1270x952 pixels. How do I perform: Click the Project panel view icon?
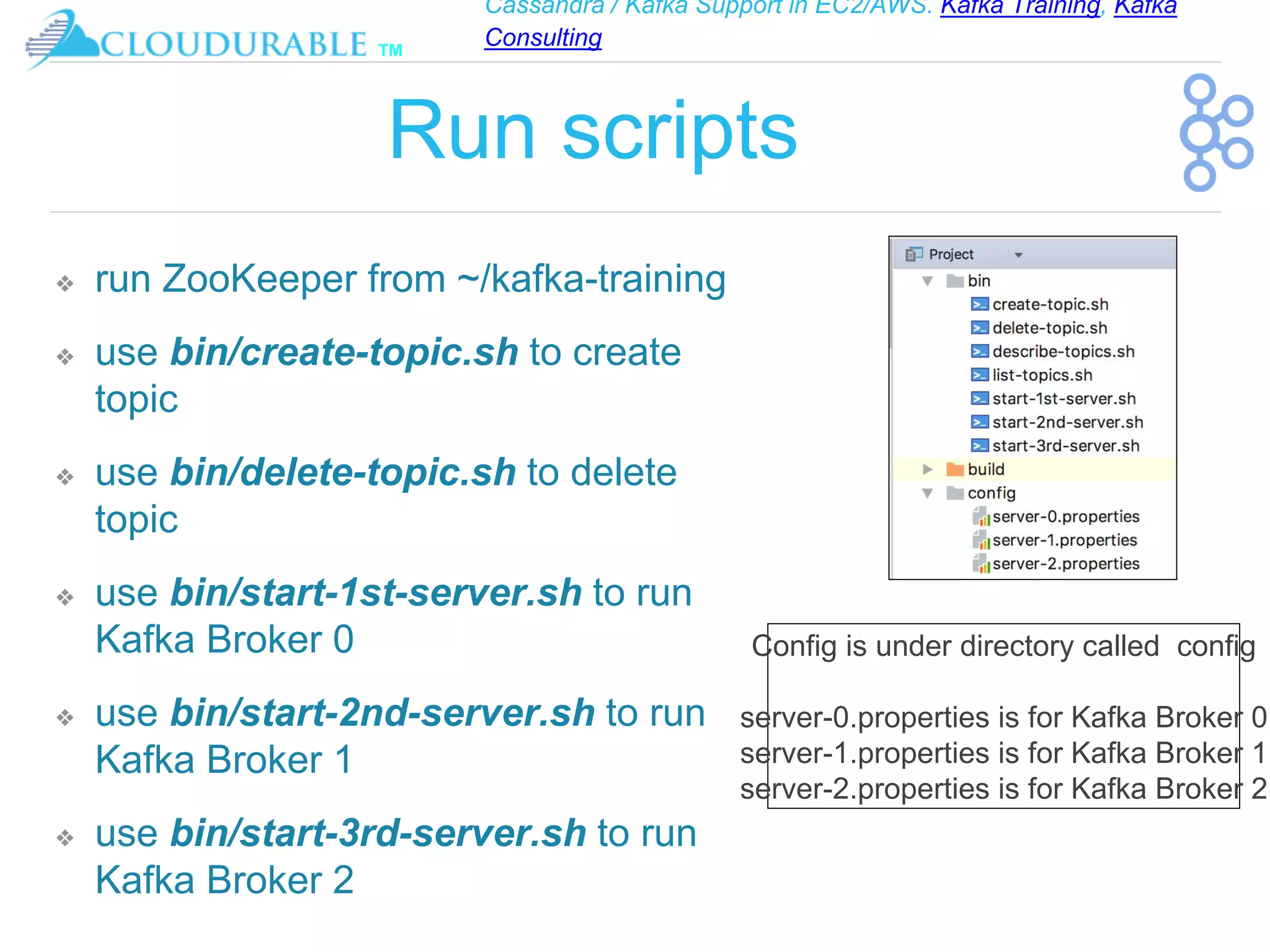(913, 254)
